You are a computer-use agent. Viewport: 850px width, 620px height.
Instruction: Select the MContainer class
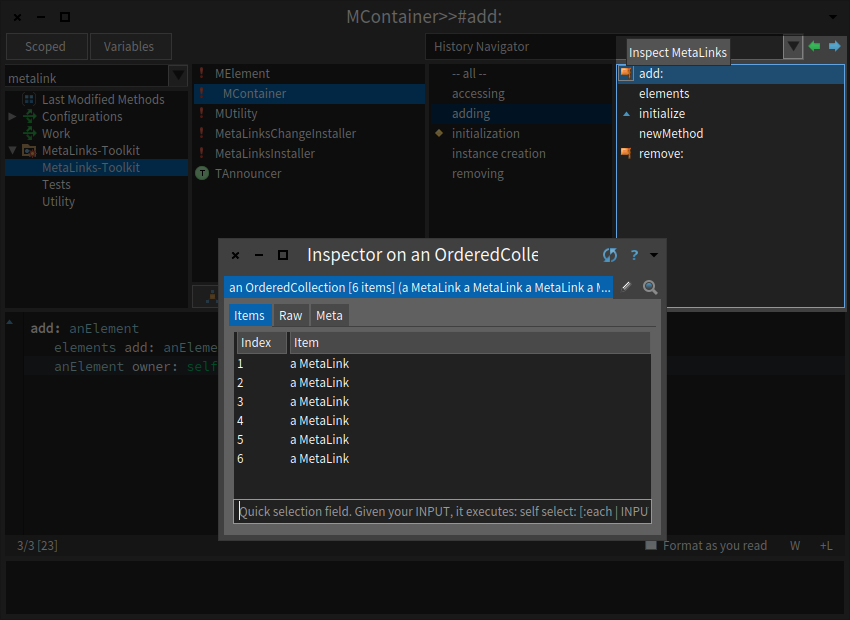(309, 93)
